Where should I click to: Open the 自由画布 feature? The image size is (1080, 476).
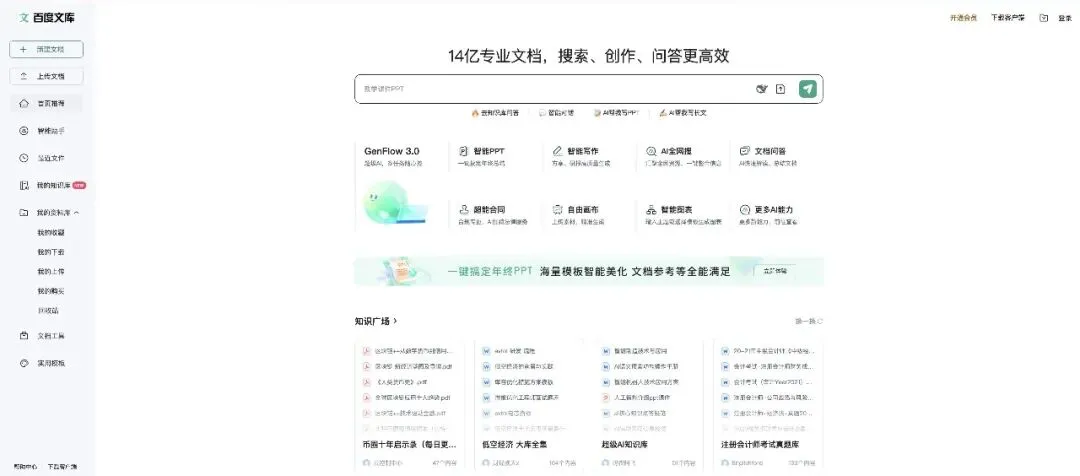coord(587,215)
